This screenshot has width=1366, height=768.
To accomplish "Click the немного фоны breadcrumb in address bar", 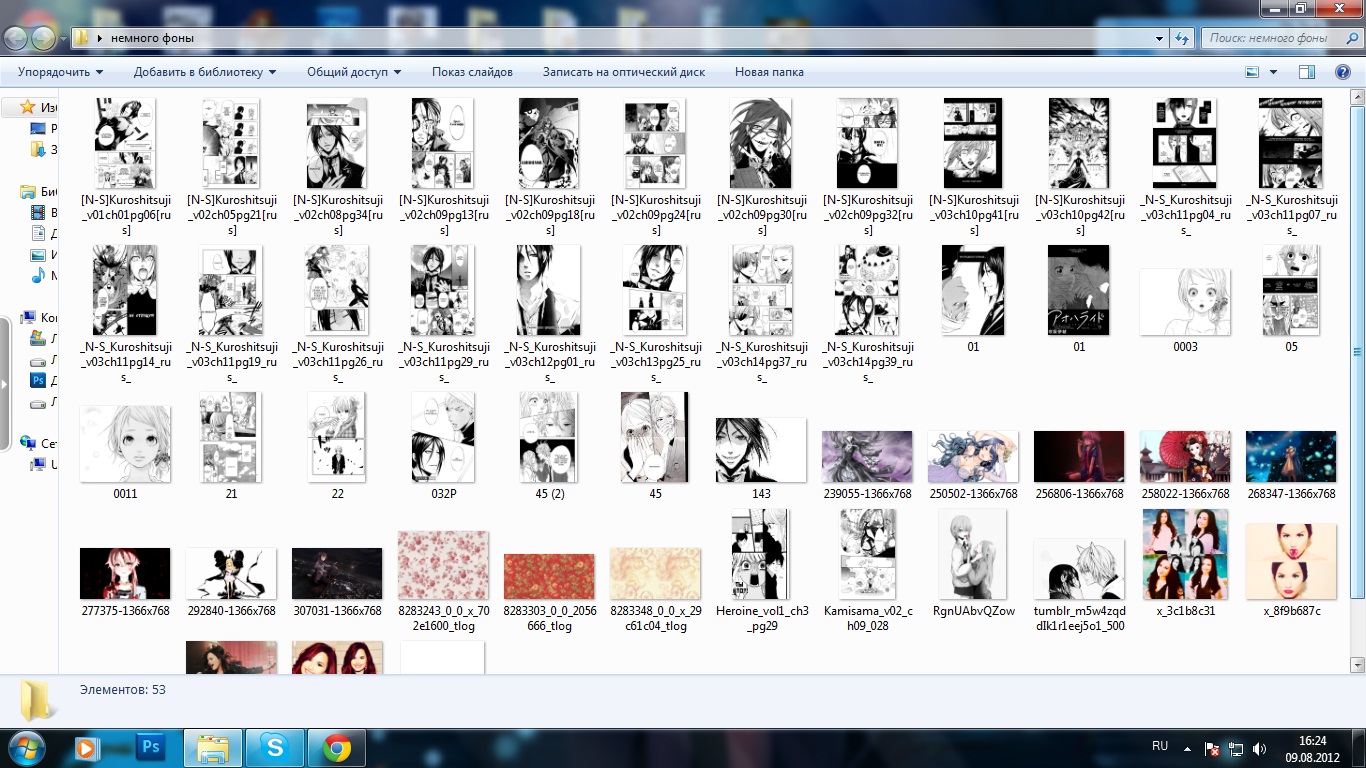I will (x=152, y=38).
